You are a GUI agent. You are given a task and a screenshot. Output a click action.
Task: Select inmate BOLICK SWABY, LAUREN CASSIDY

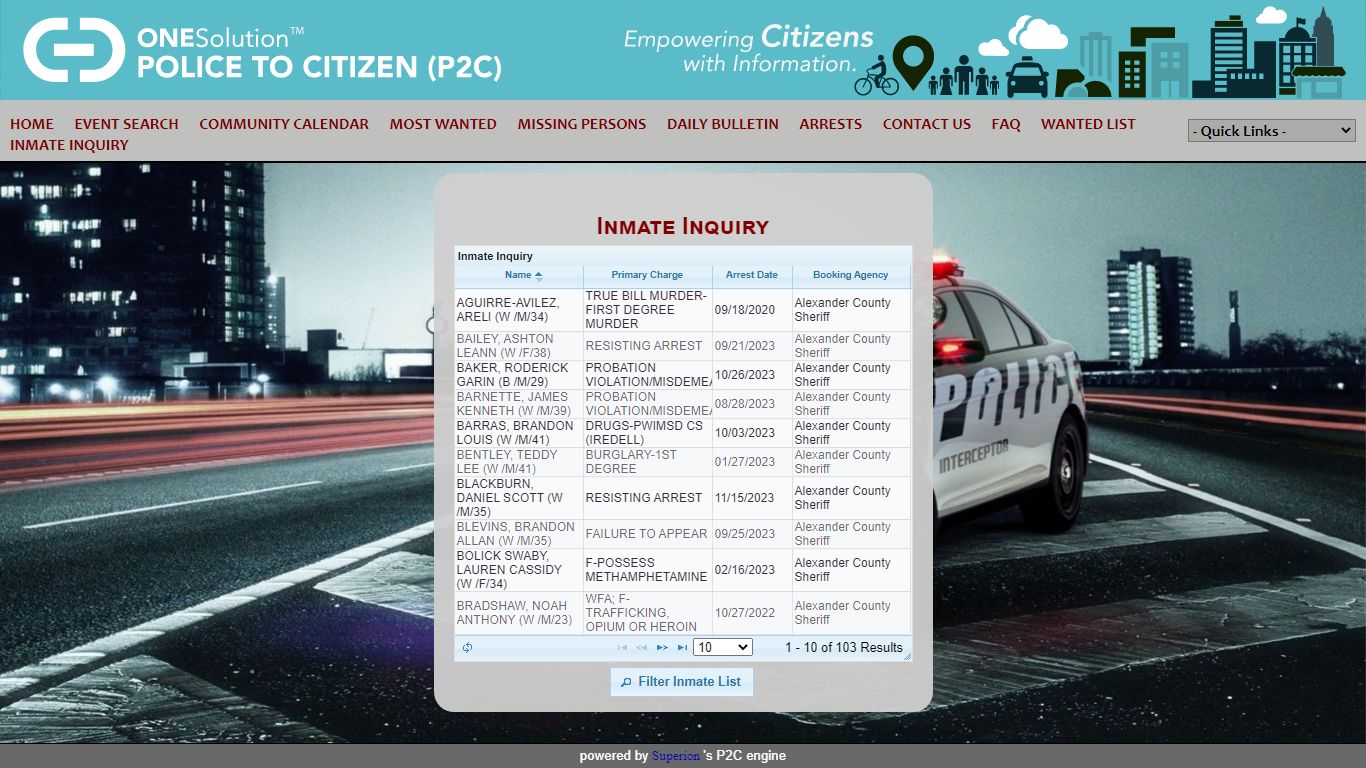pyautogui.click(x=683, y=570)
